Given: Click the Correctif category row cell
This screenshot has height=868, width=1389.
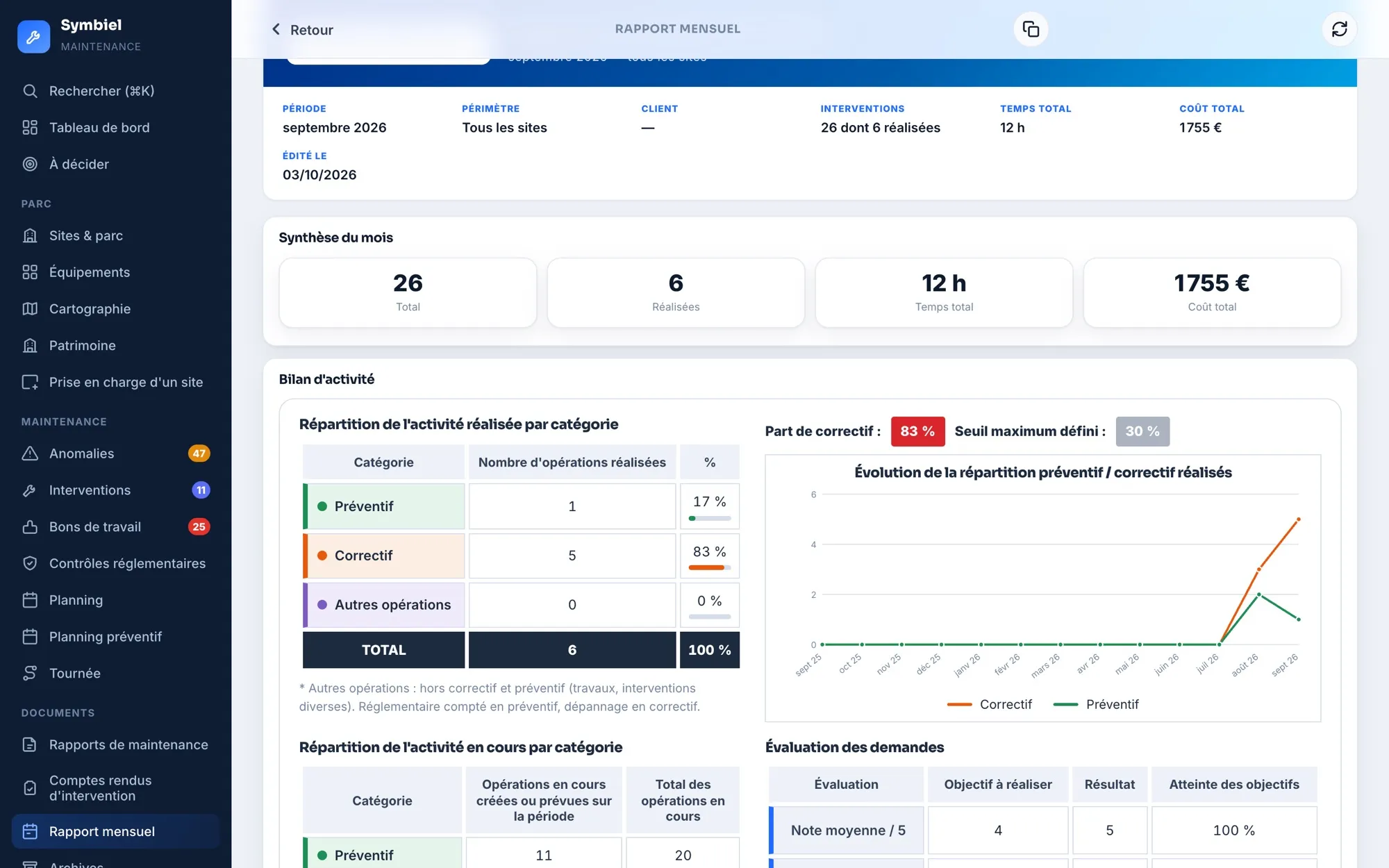Looking at the screenshot, I should pos(383,556).
